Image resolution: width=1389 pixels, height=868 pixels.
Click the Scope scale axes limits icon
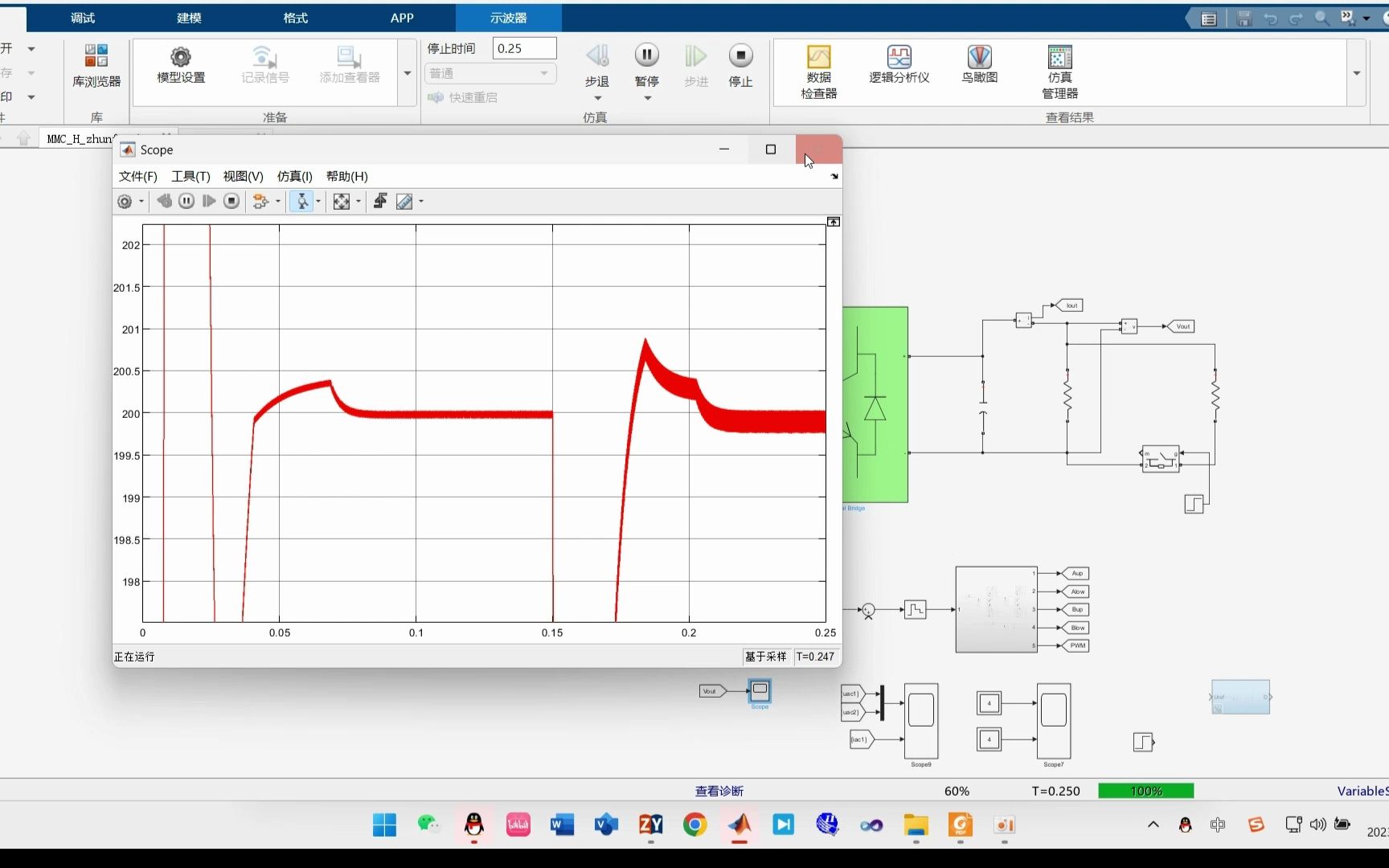[x=342, y=202]
